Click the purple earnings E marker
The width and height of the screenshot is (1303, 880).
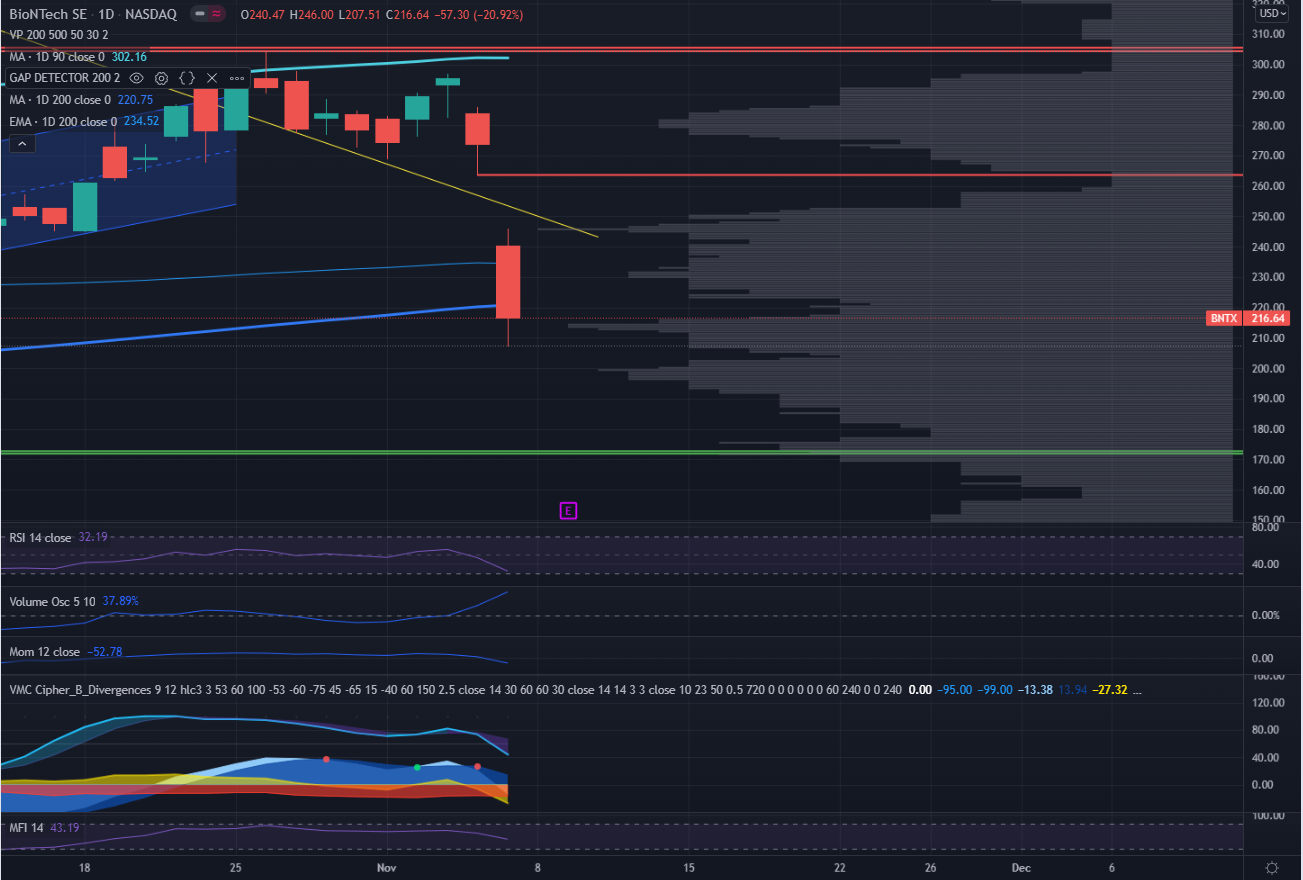tap(568, 511)
